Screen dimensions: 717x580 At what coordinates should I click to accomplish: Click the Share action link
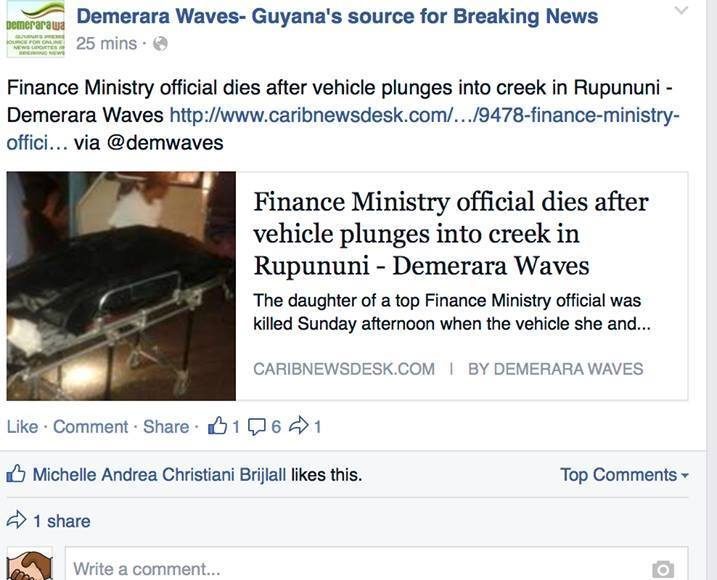pos(166,427)
